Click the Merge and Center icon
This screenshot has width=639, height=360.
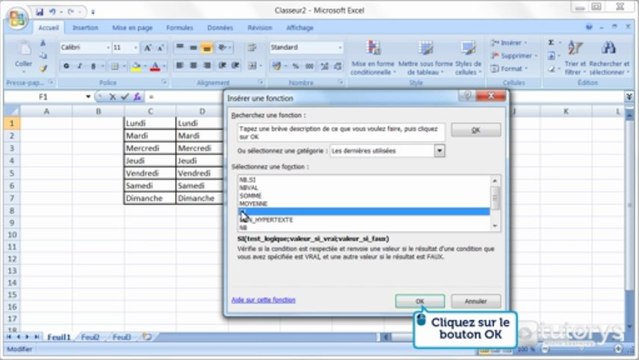point(252,65)
